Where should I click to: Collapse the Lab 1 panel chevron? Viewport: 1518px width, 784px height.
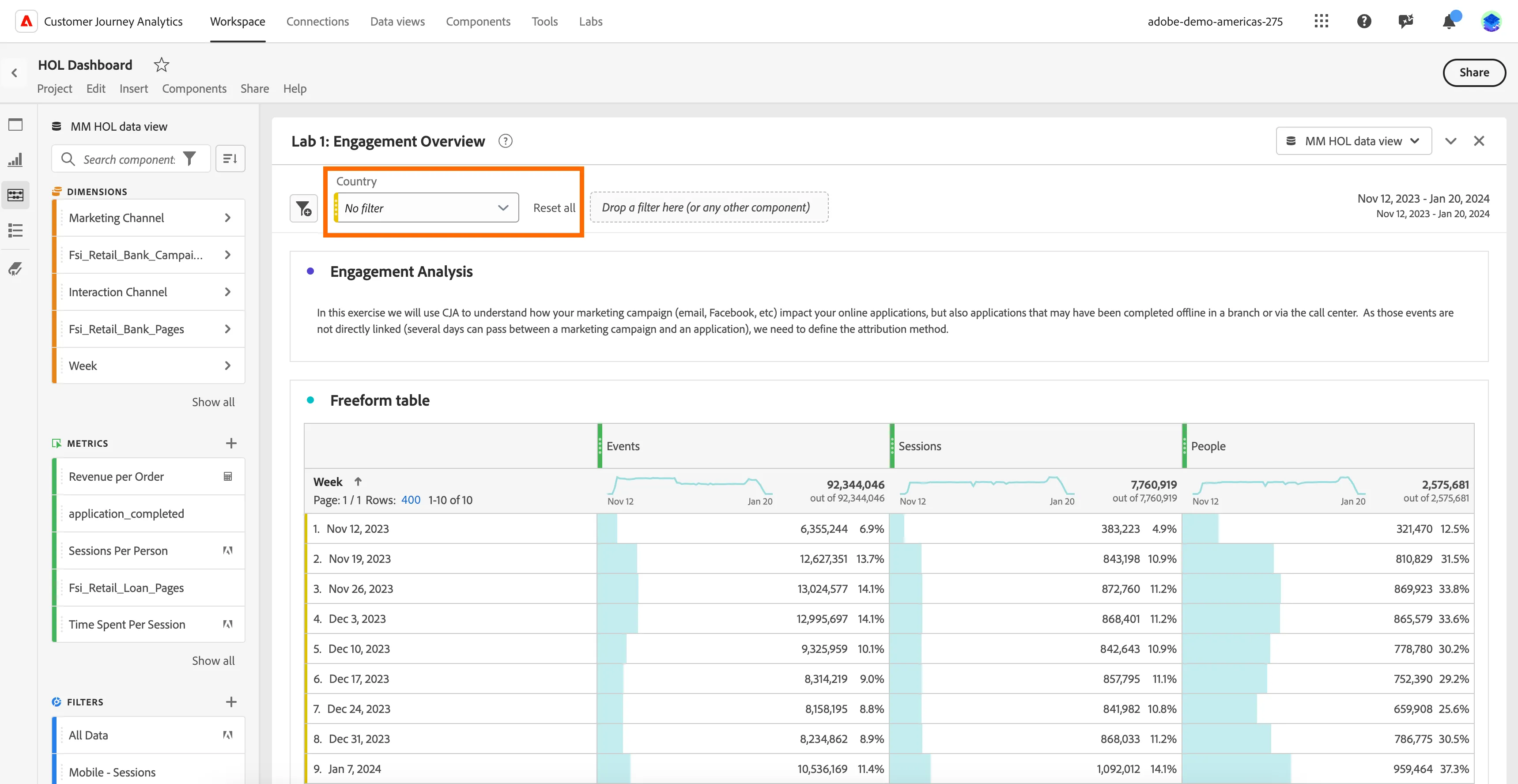tap(1451, 141)
